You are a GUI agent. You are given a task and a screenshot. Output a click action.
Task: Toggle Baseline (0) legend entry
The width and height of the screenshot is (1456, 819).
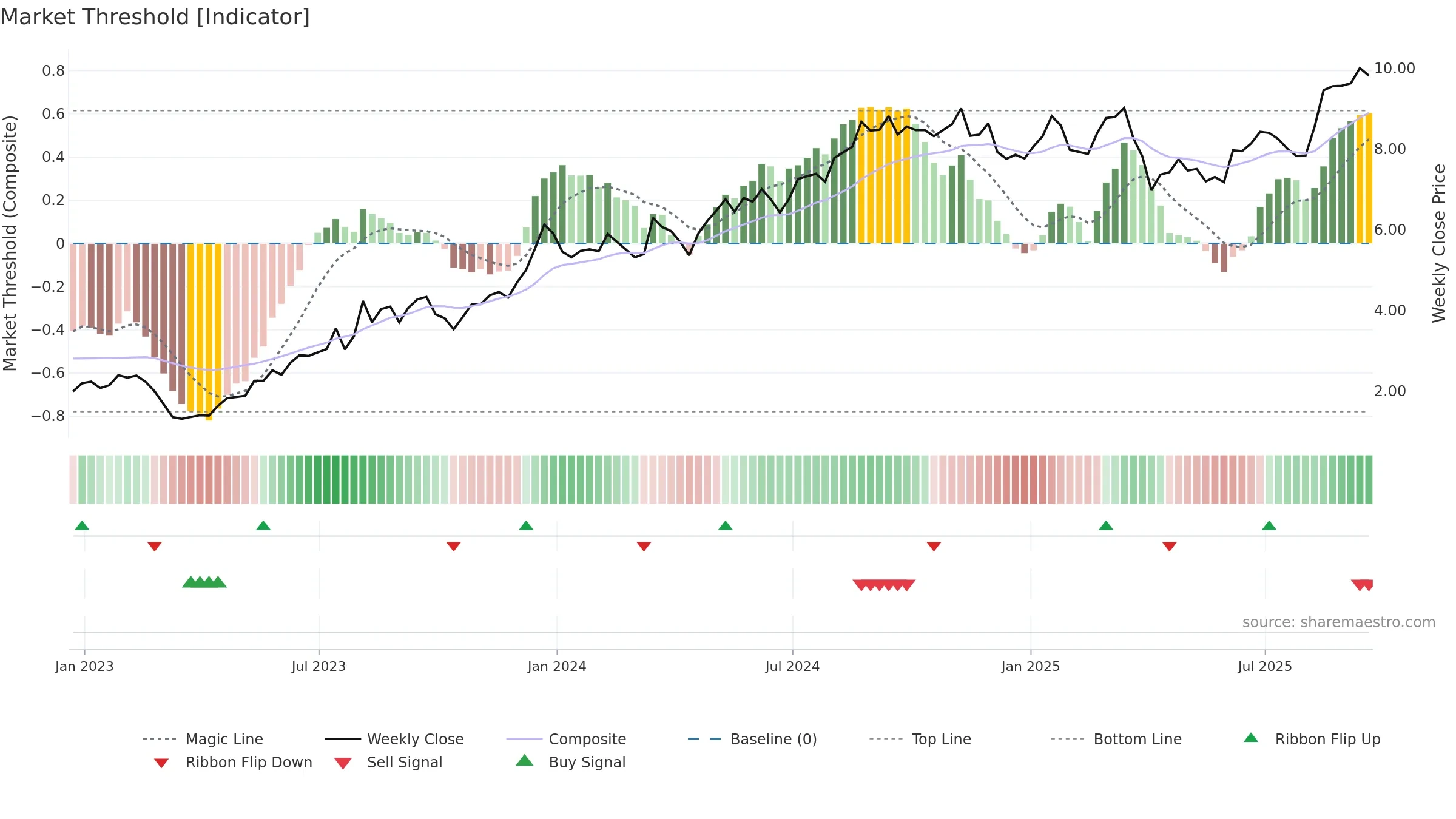752,739
